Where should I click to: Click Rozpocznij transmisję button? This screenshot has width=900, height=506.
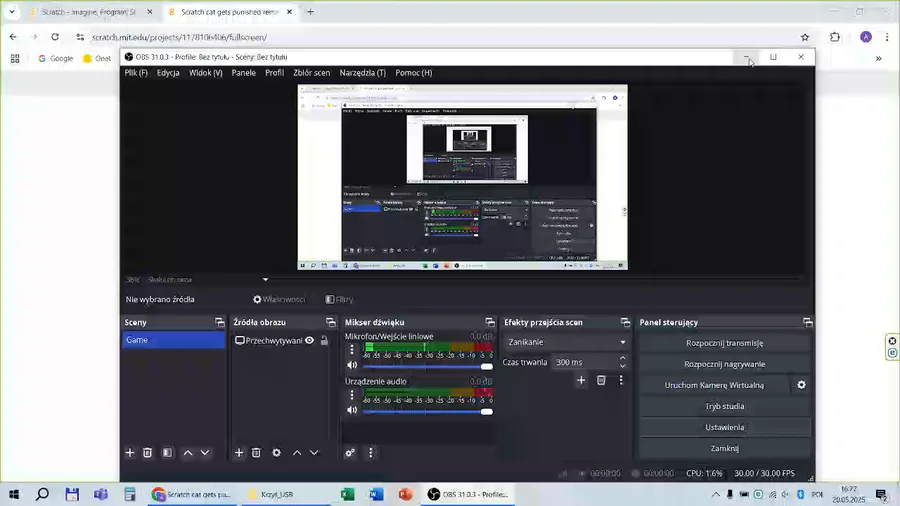coord(724,343)
